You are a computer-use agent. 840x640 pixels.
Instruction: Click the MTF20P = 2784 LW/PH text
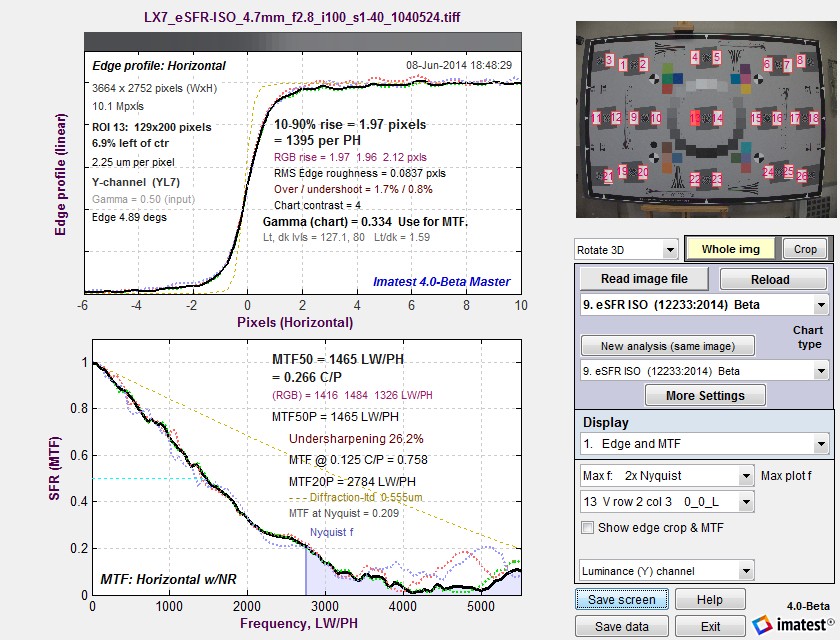[352, 481]
